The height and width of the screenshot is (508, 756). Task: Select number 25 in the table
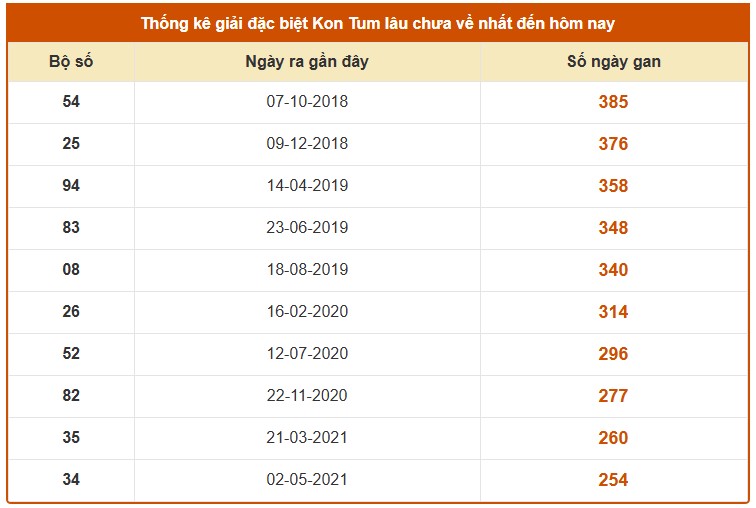pos(71,144)
